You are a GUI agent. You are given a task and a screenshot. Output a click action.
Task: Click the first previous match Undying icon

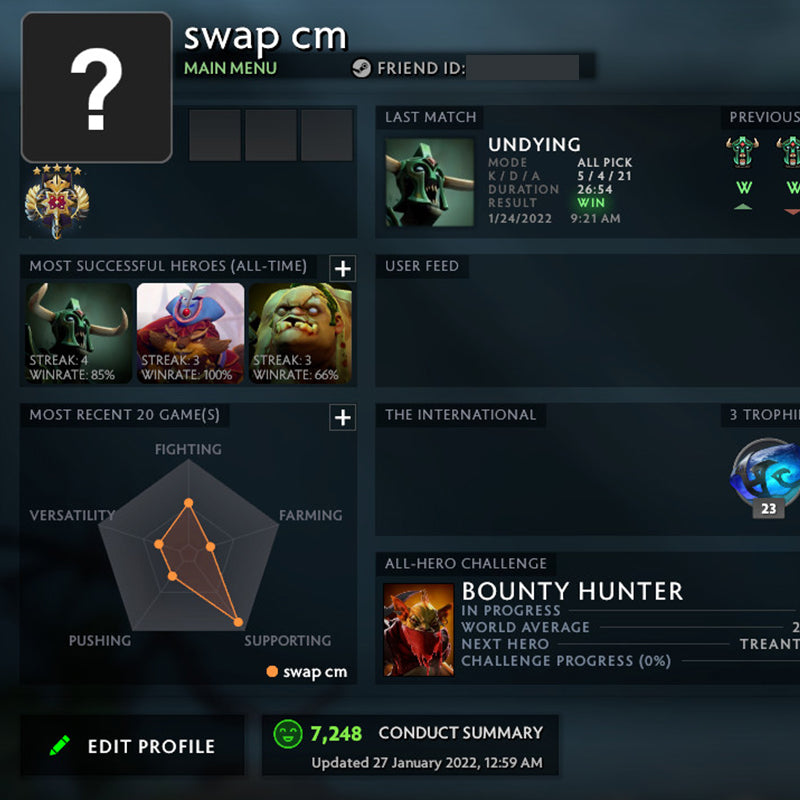(742, 152)
